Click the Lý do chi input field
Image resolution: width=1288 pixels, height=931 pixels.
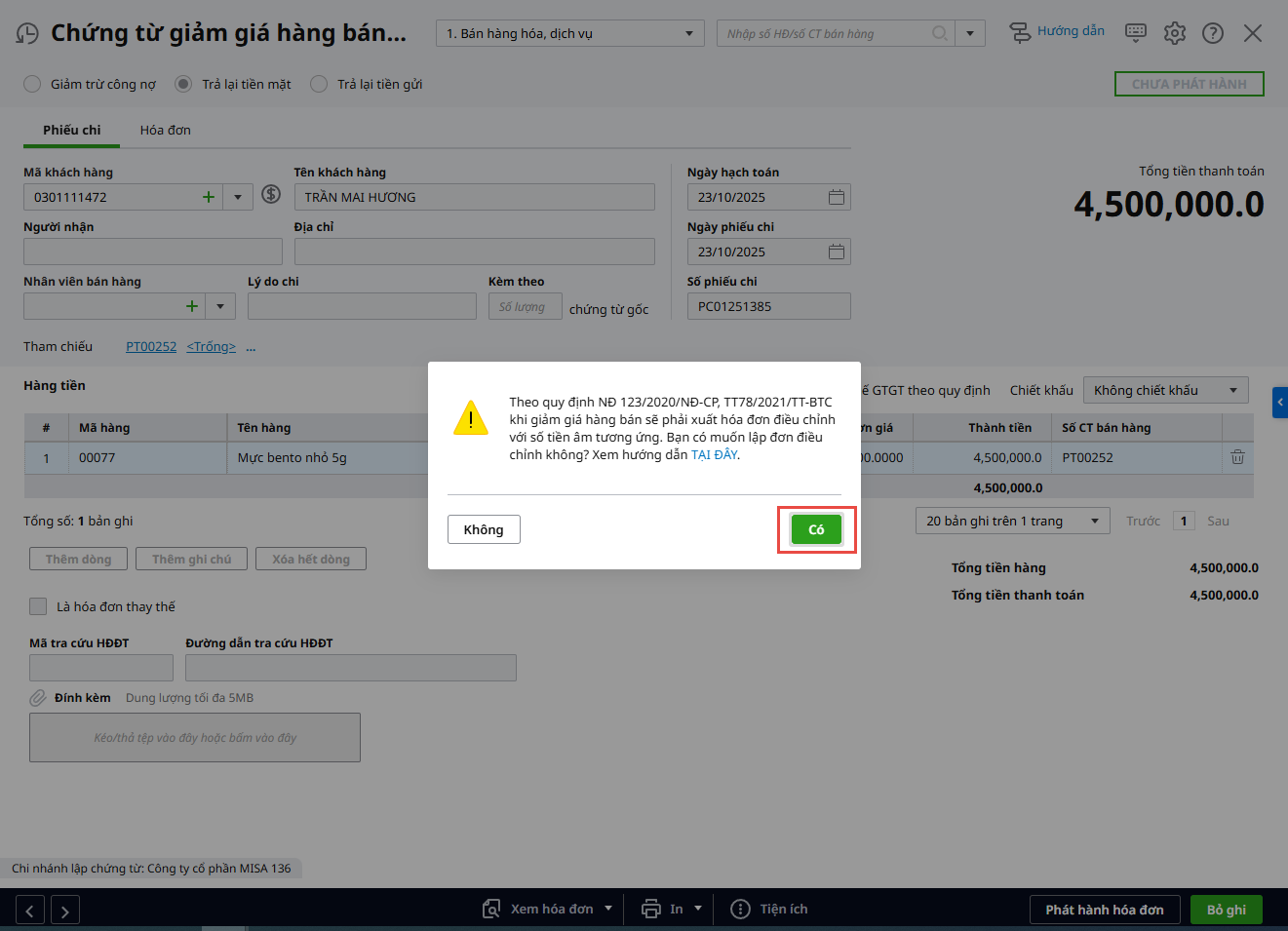(361, 306)
